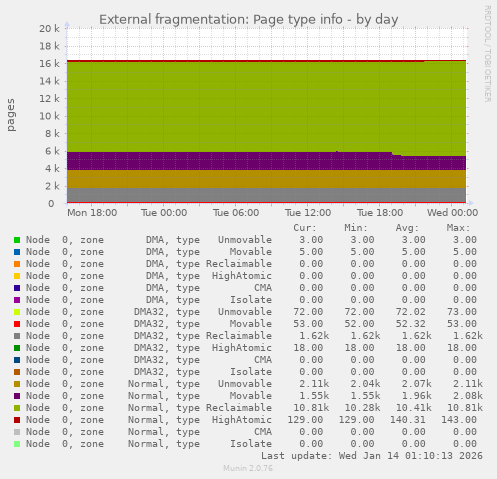Click the 'DMA32, type Isolate' legend label
This screenshot has height=479, width=497.
tap(203, 372)
